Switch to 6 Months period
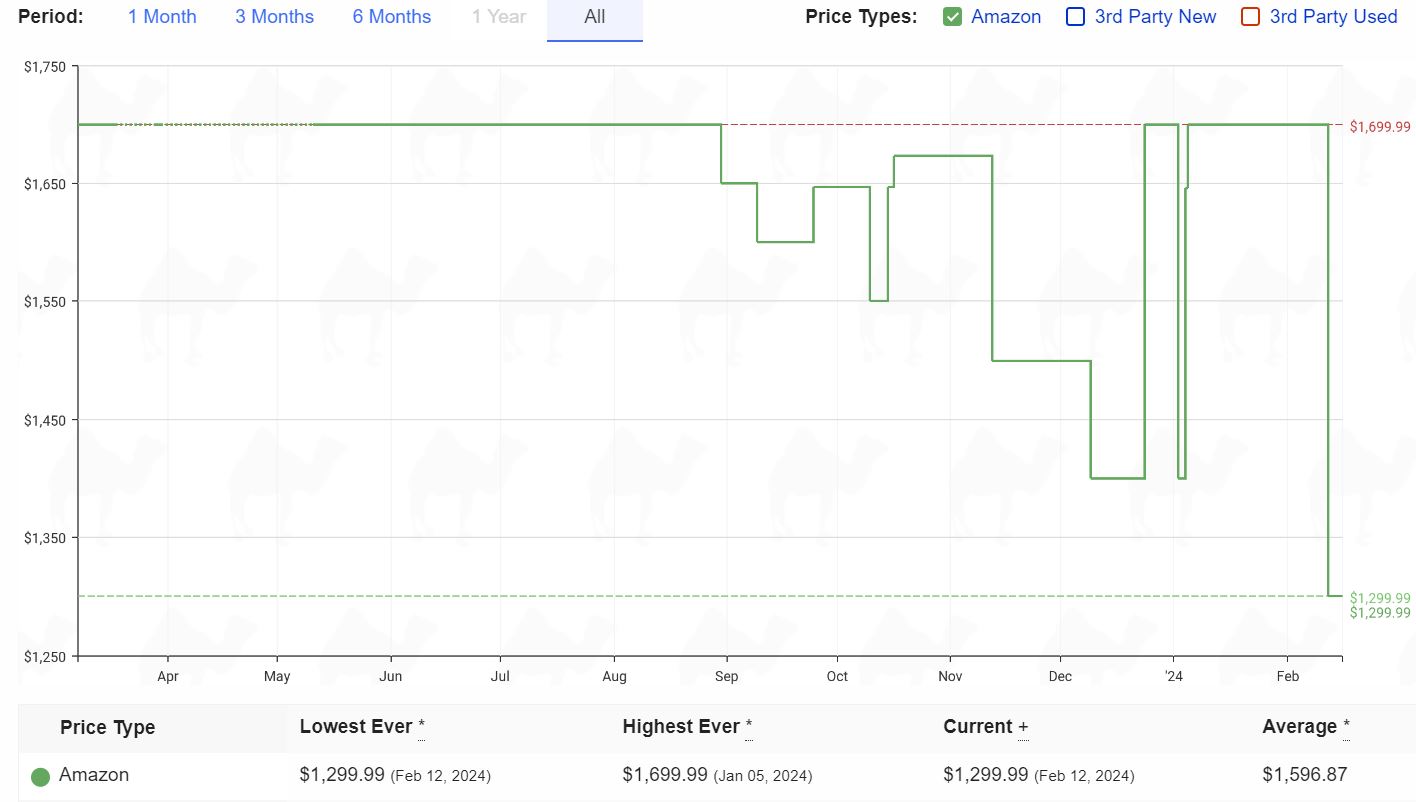Image resolution: width=1416 pixels, height=802 pixels. tap(392, 17)
